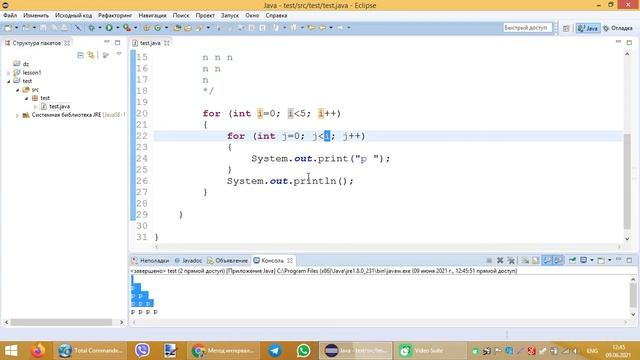Screen dimensions: 640x360
Task: Click the Debug bug icon in toolbar
Action: 91,28
